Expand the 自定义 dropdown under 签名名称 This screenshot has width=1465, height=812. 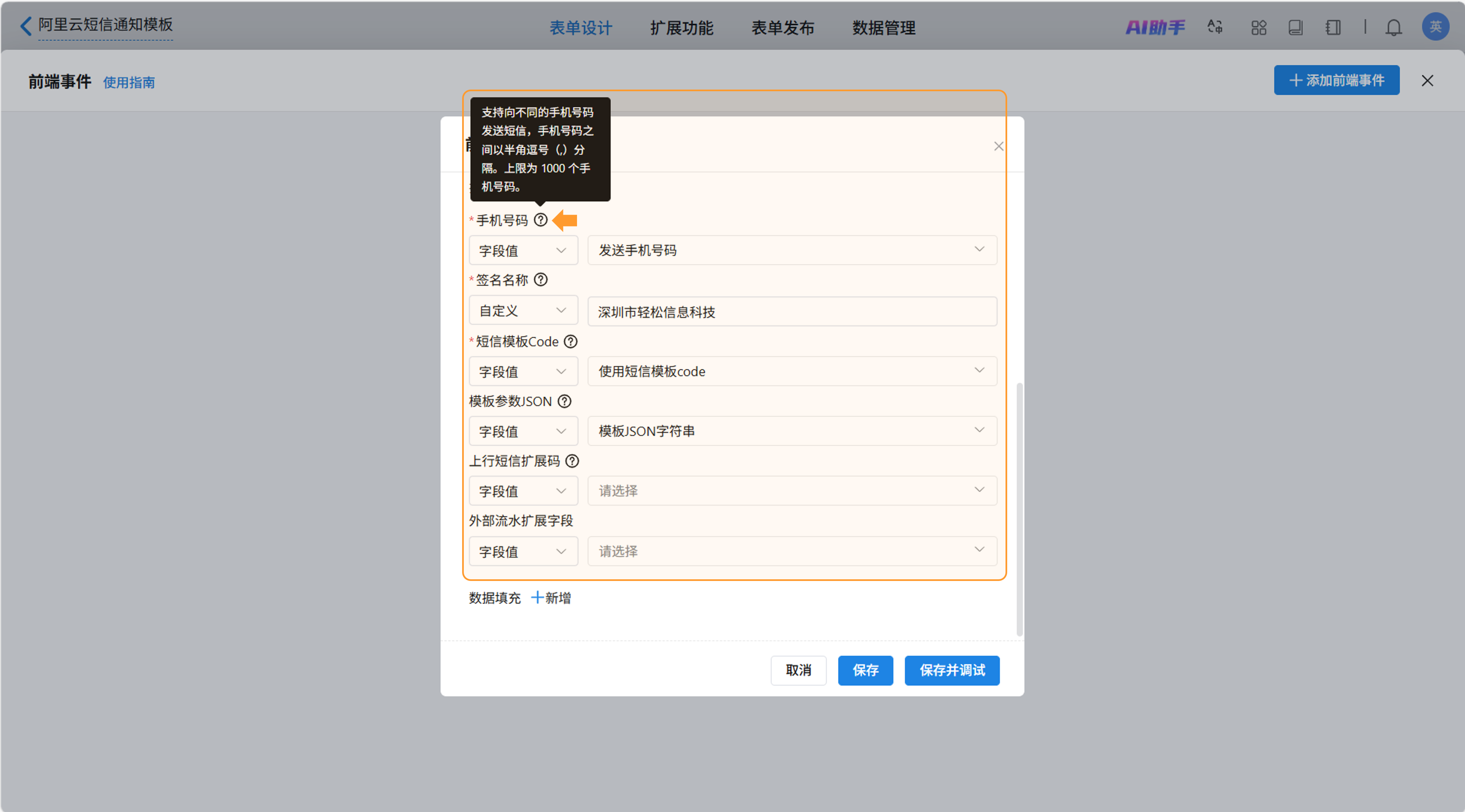(523, 310)
